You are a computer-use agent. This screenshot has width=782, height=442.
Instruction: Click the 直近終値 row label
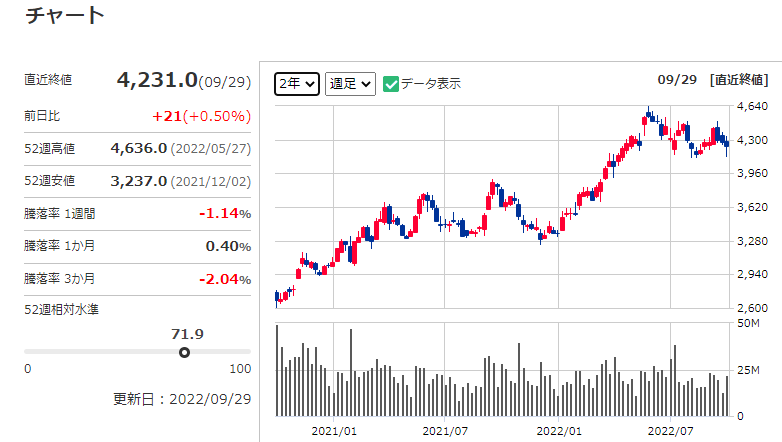tap(48, 80)
